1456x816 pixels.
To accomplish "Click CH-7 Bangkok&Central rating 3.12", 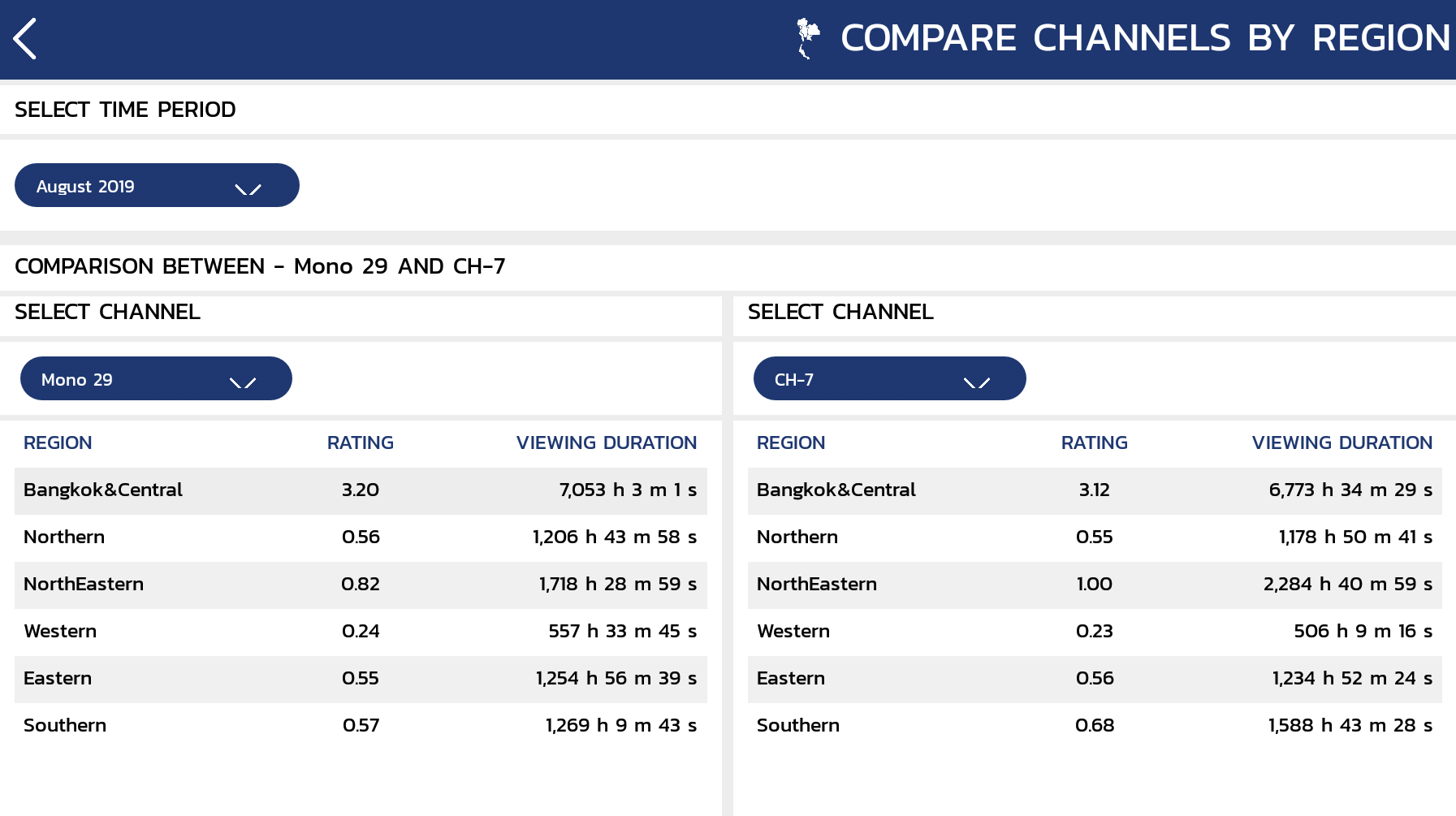I will (x=1094, y=490).
